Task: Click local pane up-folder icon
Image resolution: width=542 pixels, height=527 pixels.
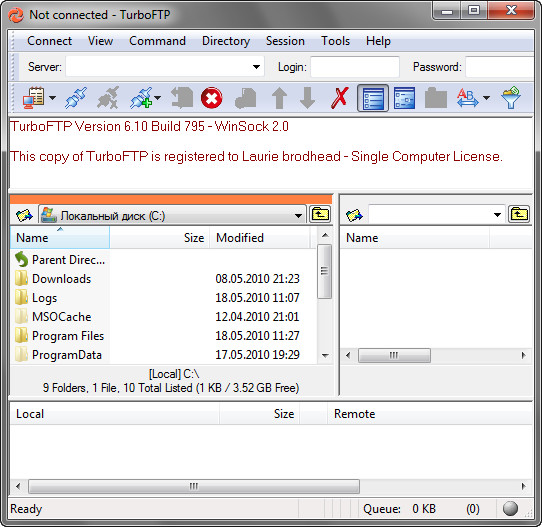Action: click(x=320, y=215)
